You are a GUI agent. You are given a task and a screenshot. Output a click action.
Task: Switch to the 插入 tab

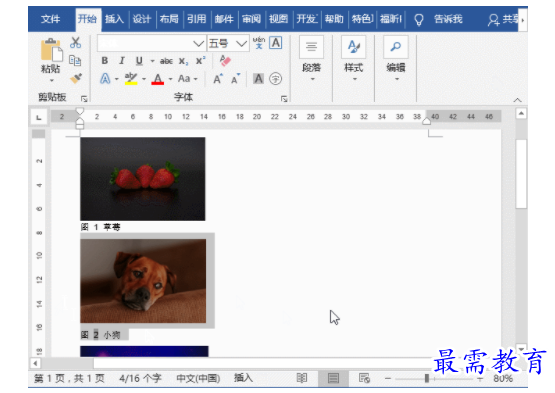[x=114, y=19]
